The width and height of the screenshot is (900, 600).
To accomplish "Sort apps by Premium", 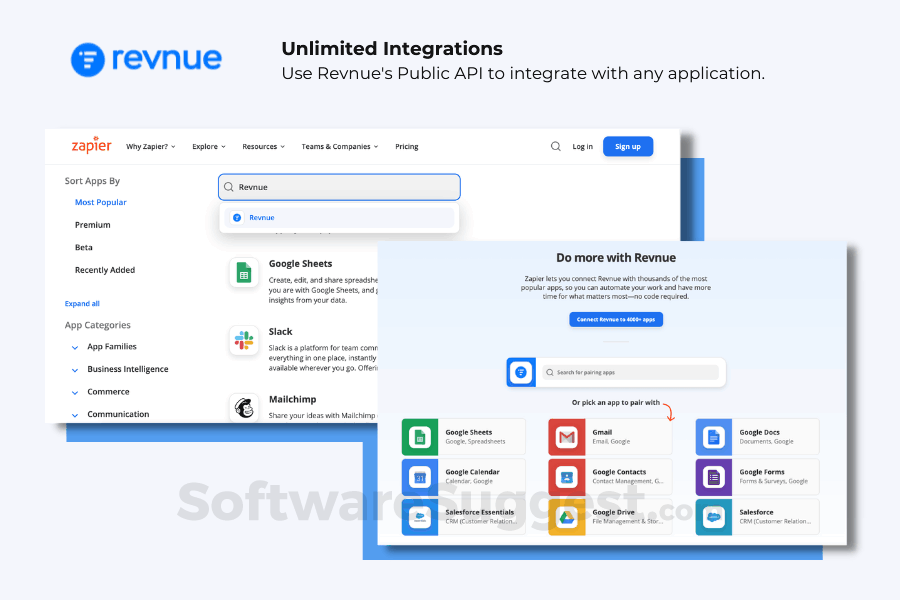I will coord(92,224).
